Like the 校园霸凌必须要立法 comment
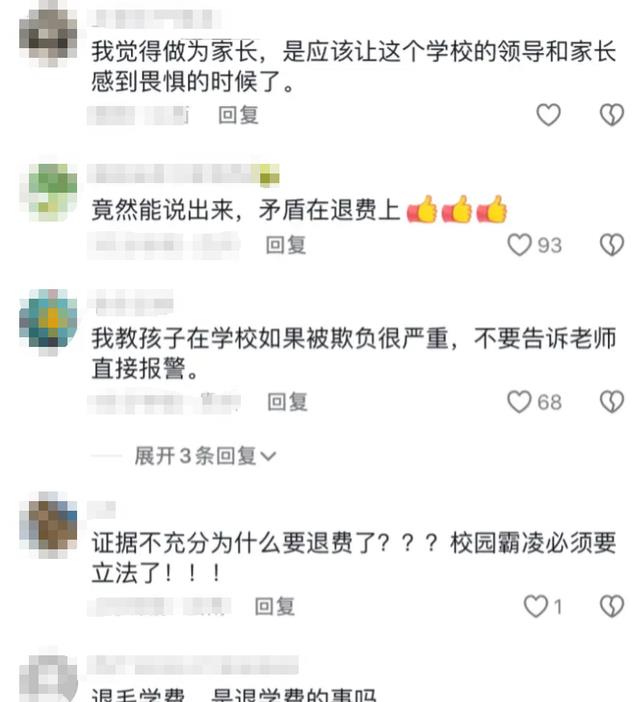 (x=542, y=606)
